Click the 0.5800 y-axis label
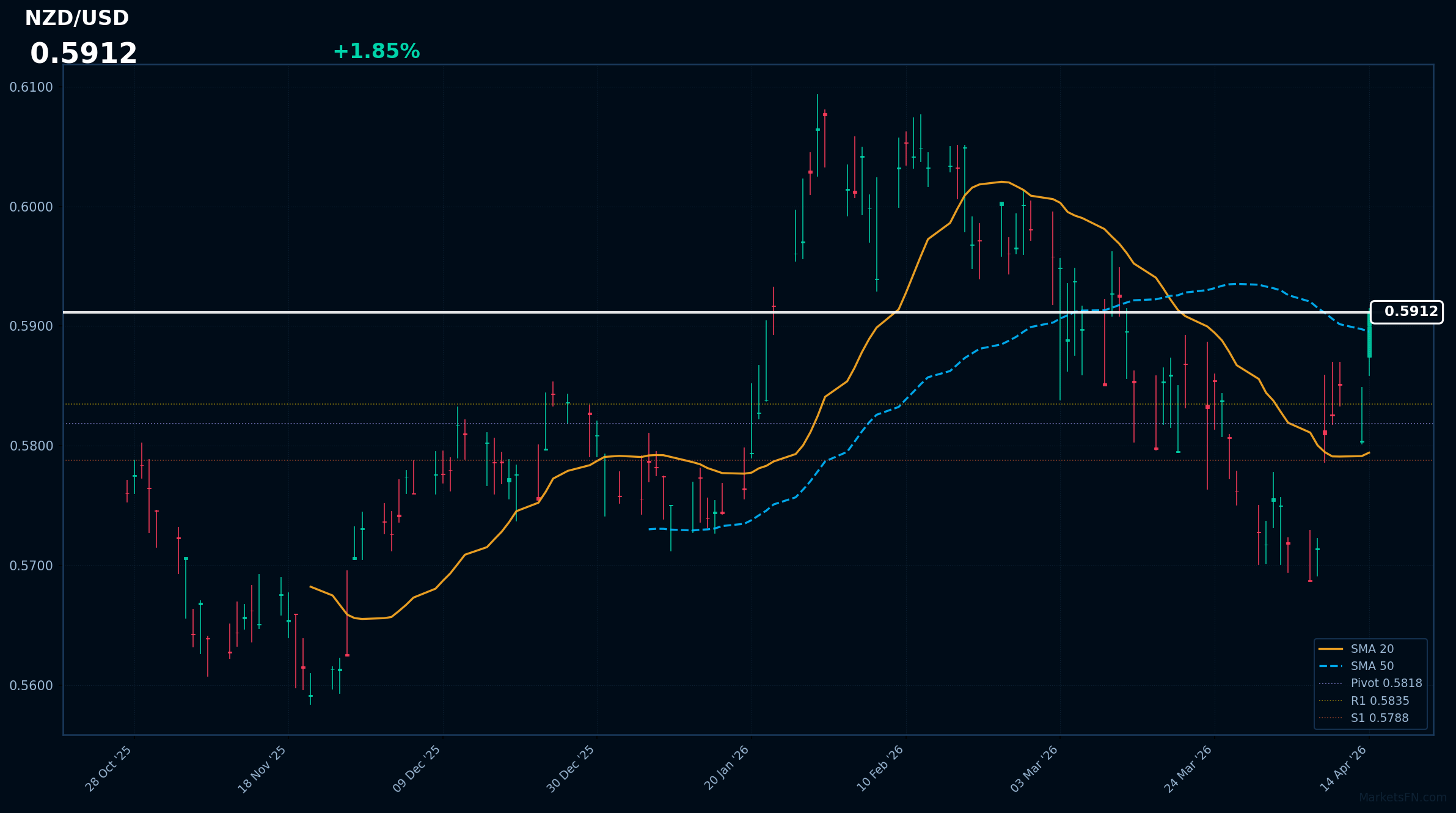Viewport: 1456px width, 813px height. [31, 446]
